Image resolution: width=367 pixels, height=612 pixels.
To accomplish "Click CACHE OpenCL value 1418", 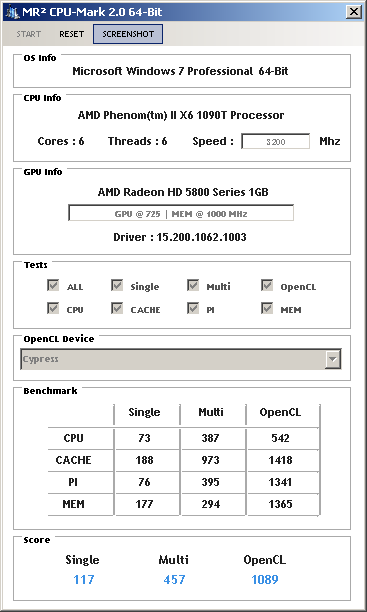I will [280, 460].
